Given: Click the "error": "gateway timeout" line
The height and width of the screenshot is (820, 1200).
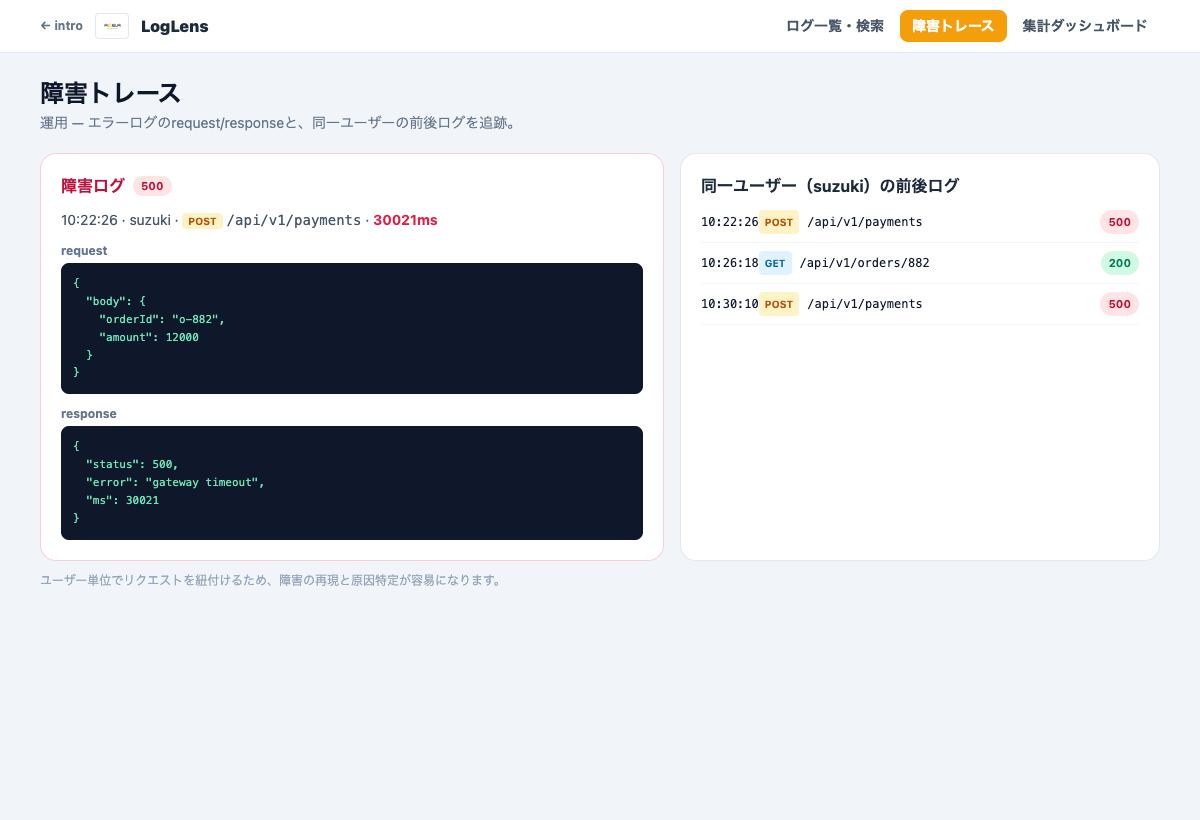Looking at the screenshot, I should [x=175, y=482].
